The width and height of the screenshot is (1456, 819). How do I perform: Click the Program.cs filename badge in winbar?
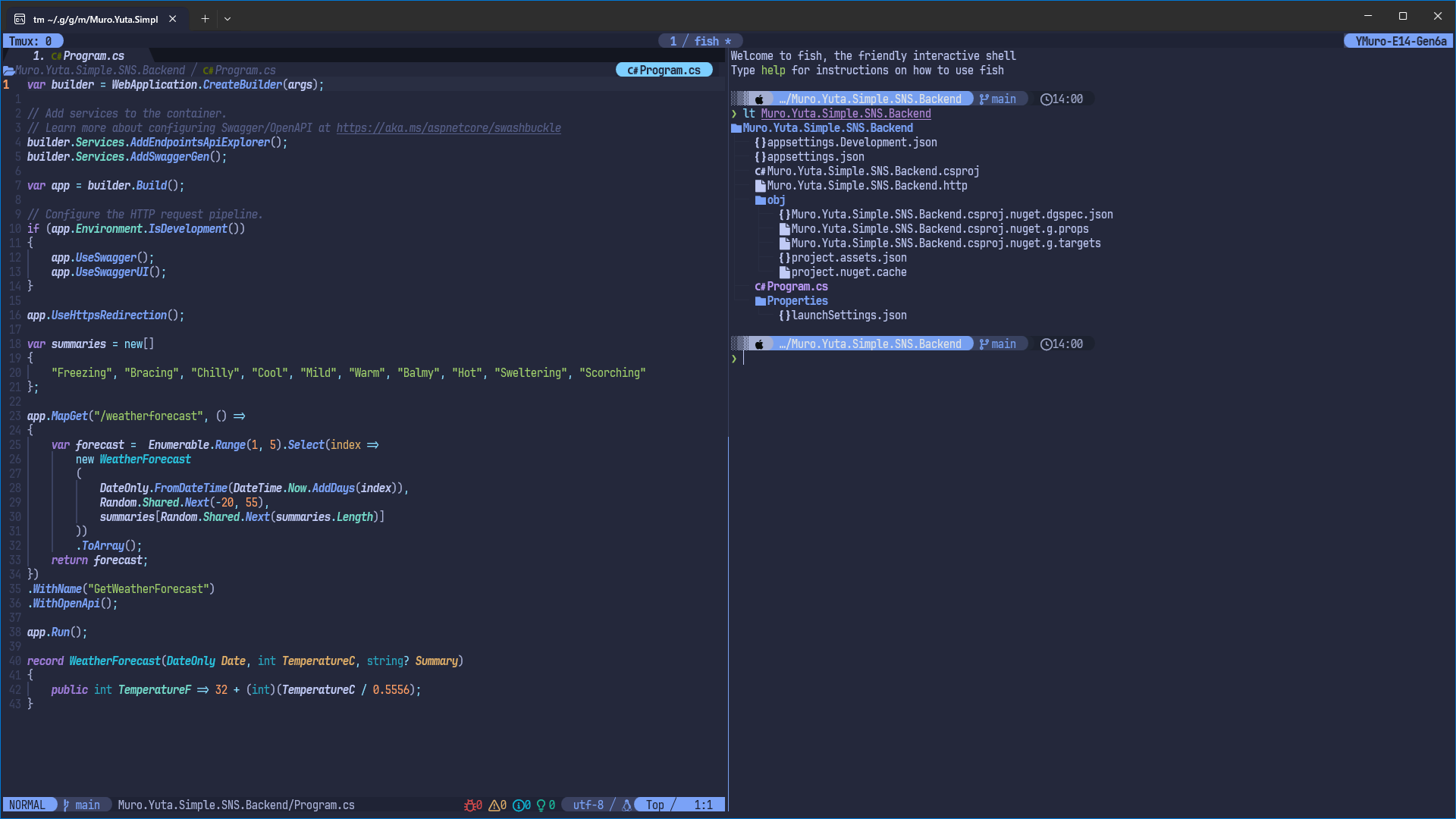(664, 70)
